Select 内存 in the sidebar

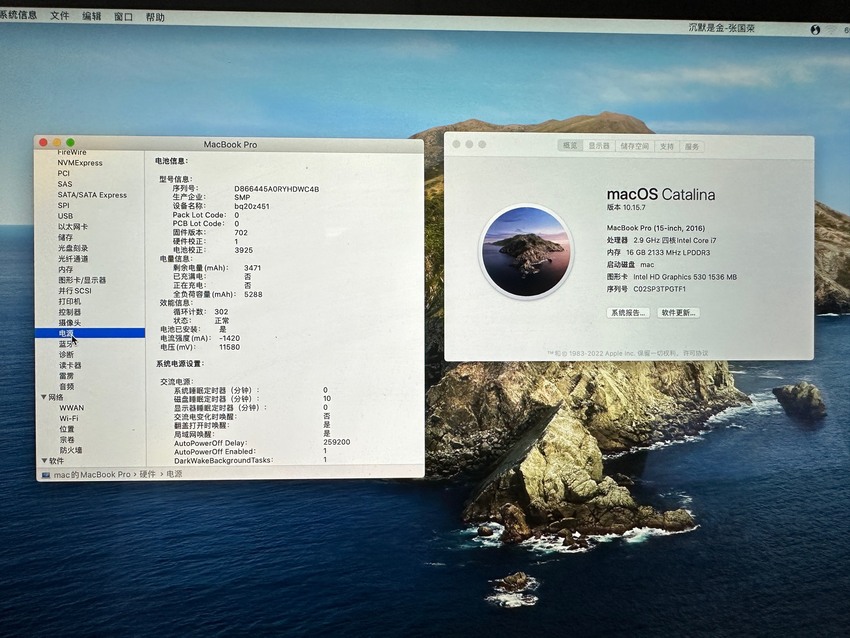click(65, 269)
